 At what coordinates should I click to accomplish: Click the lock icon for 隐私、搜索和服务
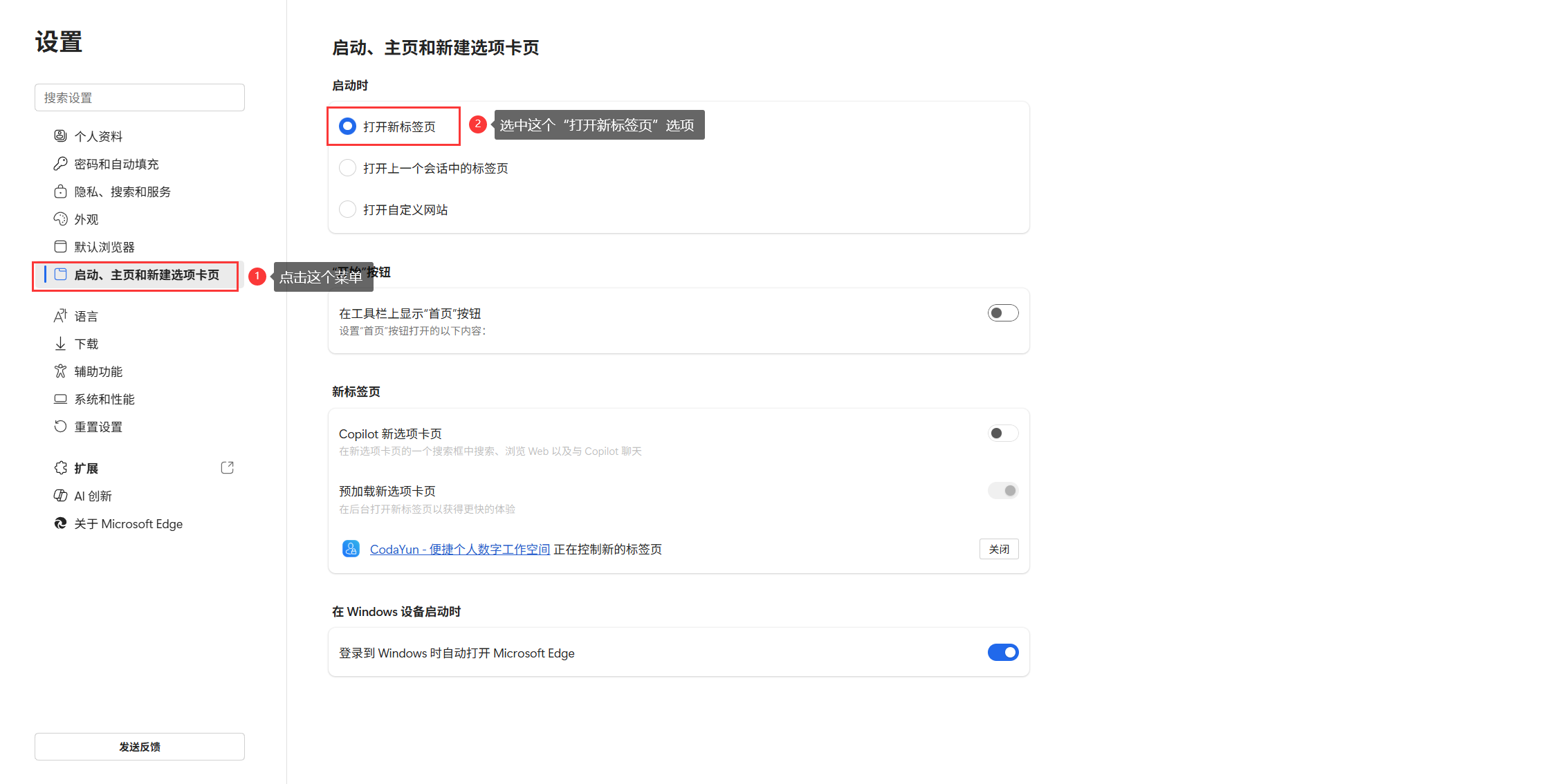point(60,192)
